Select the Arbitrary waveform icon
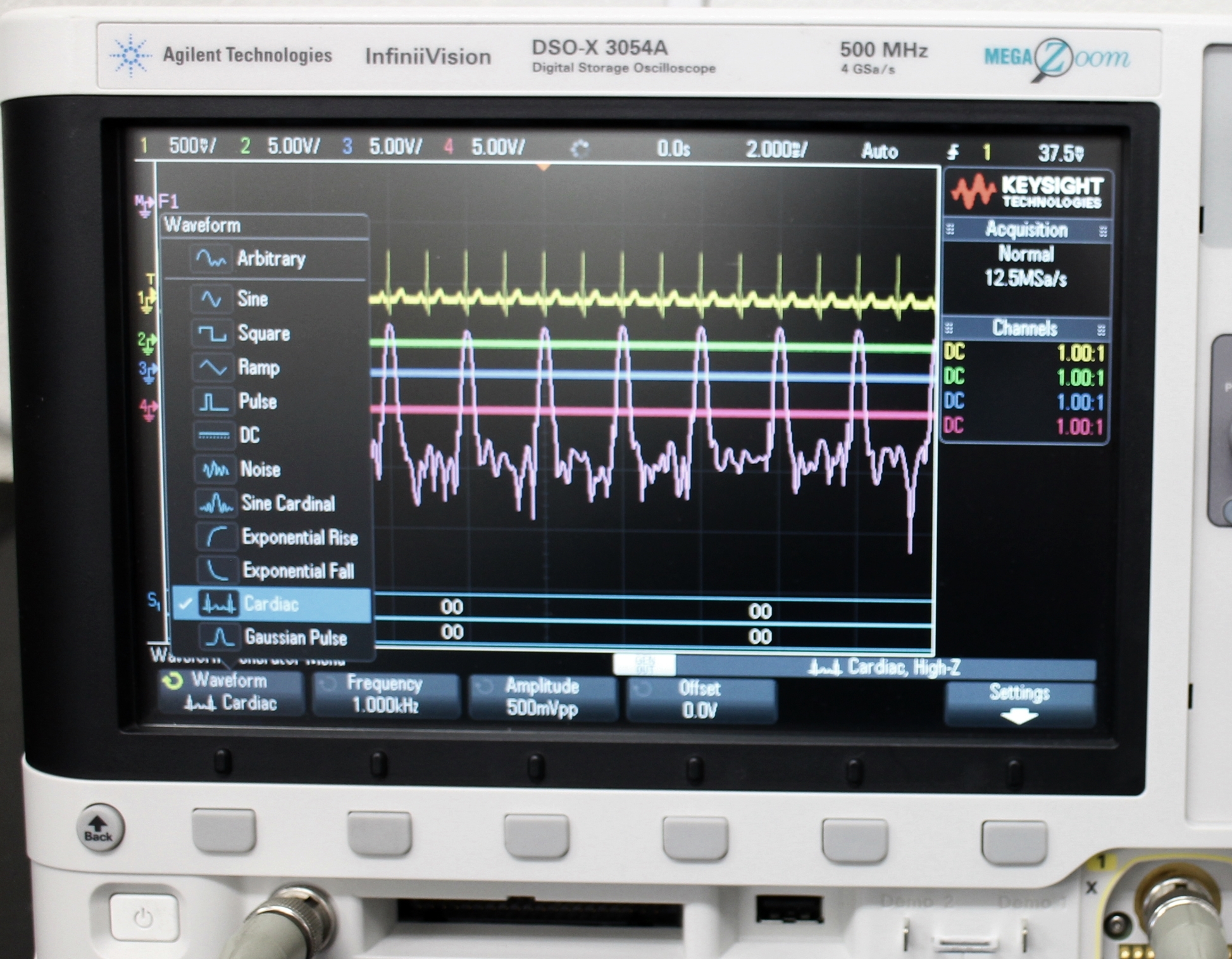This screenshot has height=959, width=1232. 210,258
